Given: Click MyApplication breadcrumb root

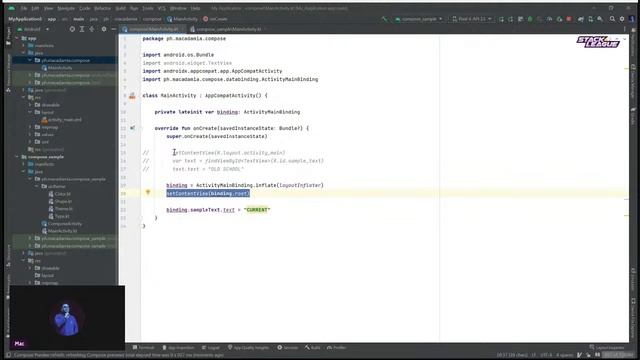Looking at the screenshot, I should 25,19.
